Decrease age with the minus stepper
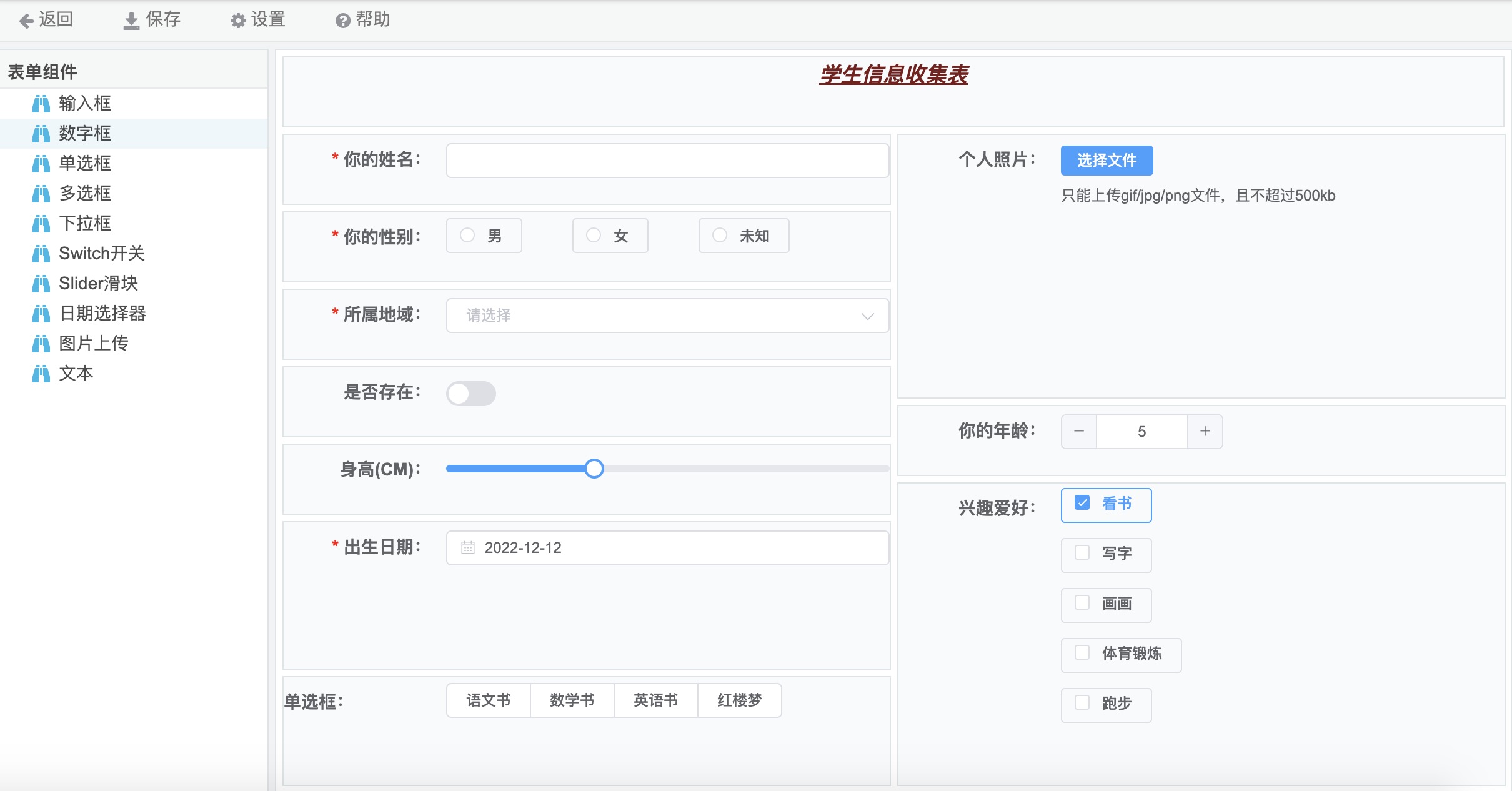The height and width of the screenshot is (791, 1512). point(1079,432)
